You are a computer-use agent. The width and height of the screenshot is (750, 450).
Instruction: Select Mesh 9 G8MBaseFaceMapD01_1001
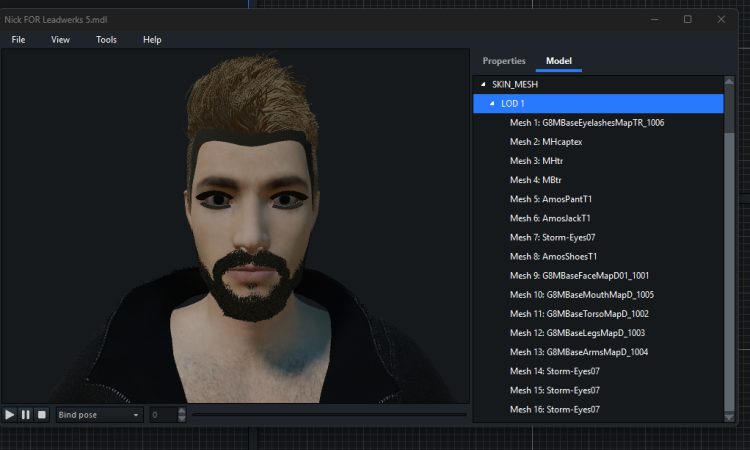pos(580,275)
